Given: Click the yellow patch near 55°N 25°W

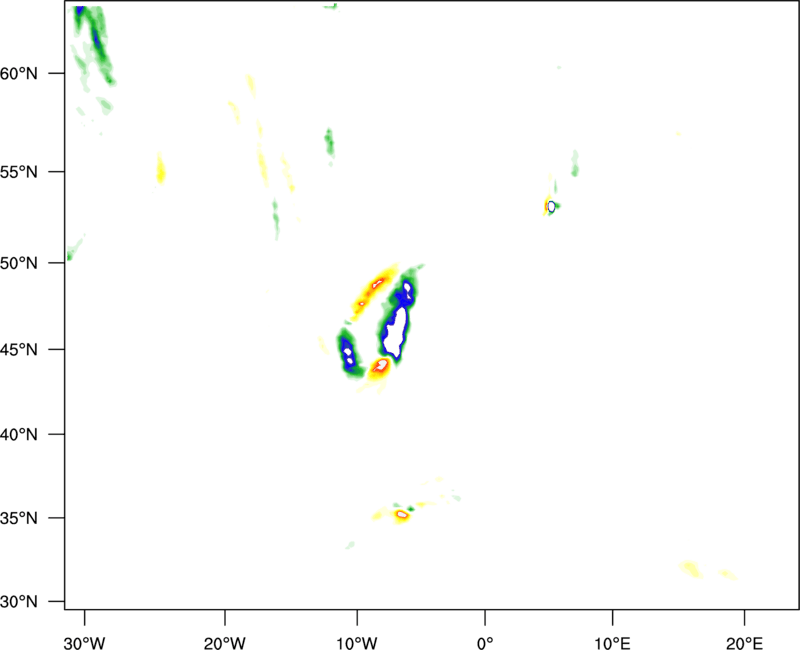Looking at the screenshot, I should point(161,169).
